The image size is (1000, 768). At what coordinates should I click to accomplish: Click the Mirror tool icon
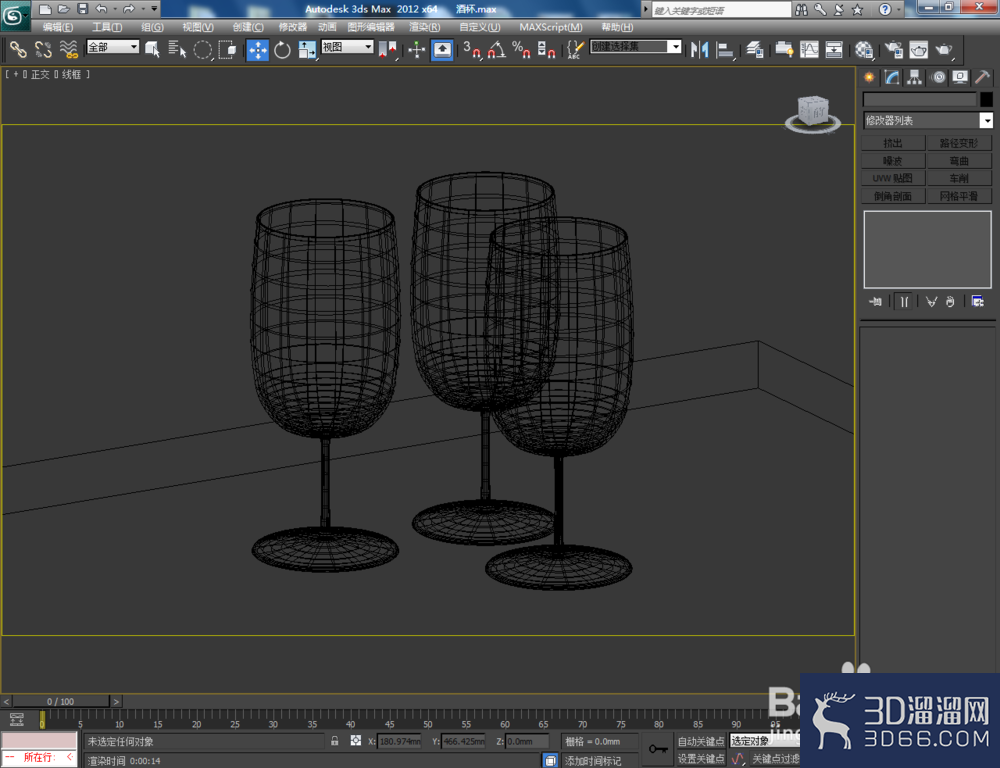point(699,50)
